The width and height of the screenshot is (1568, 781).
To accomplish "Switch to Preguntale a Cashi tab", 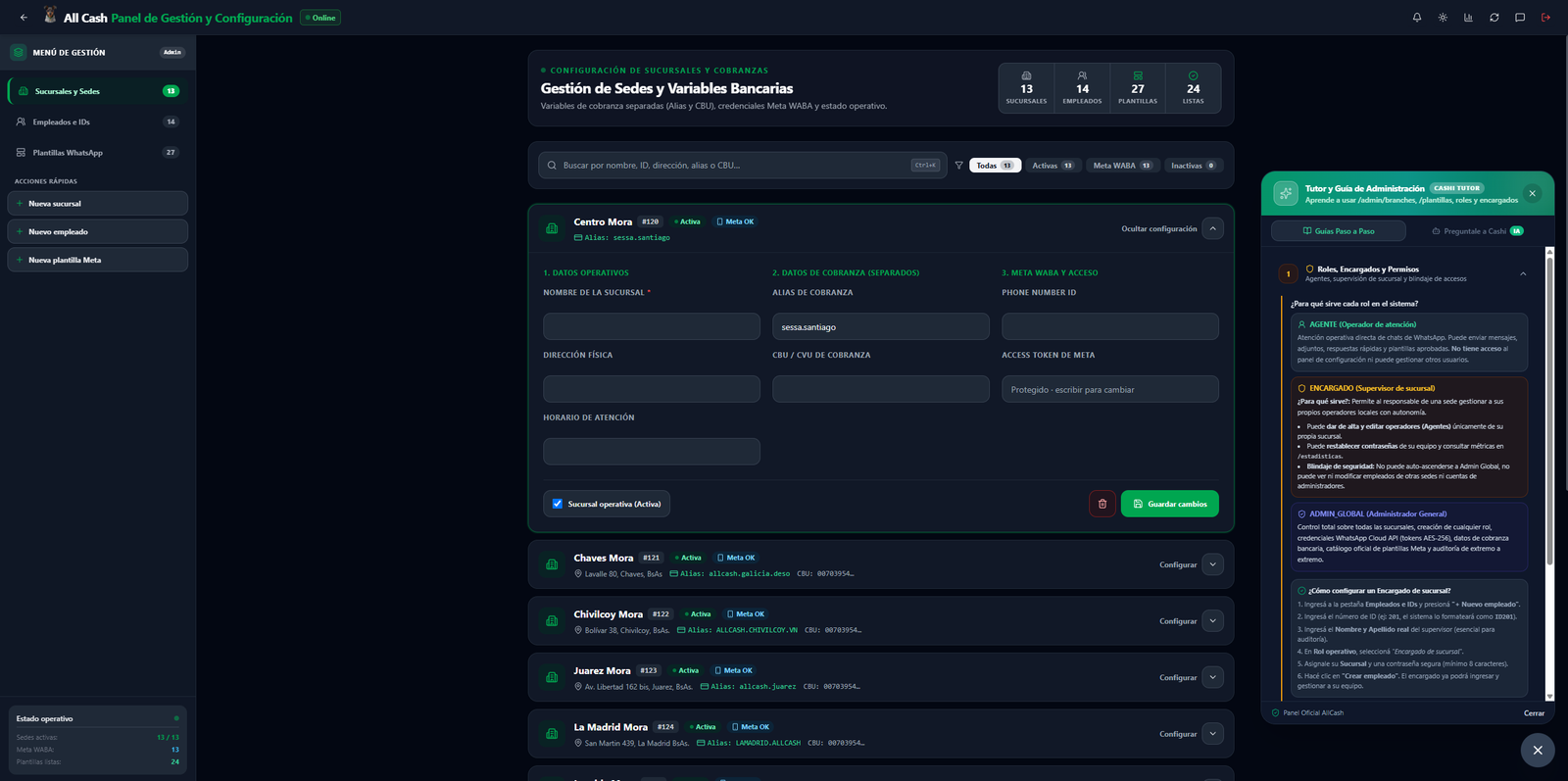I will click(x=1477, y=231).
